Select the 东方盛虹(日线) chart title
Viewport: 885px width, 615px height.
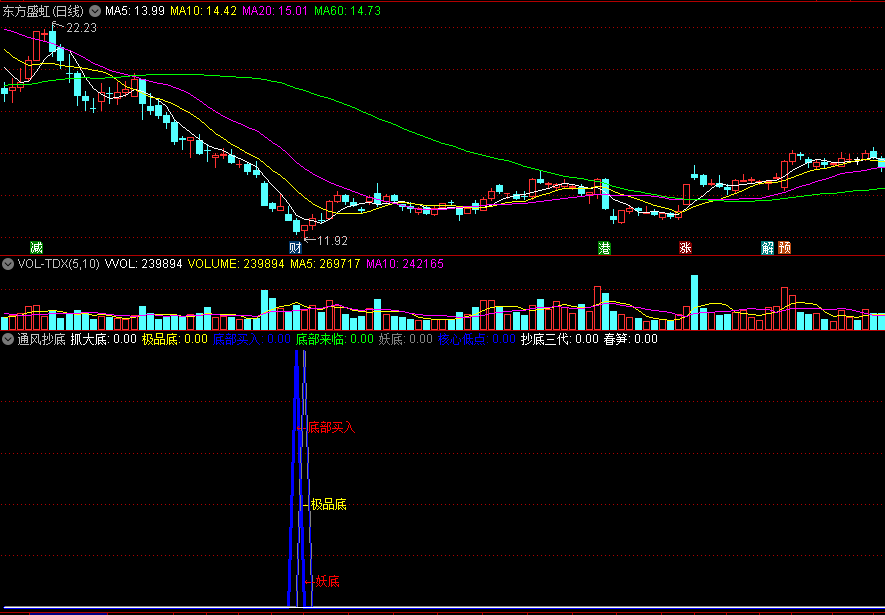[x=43, y=11]
